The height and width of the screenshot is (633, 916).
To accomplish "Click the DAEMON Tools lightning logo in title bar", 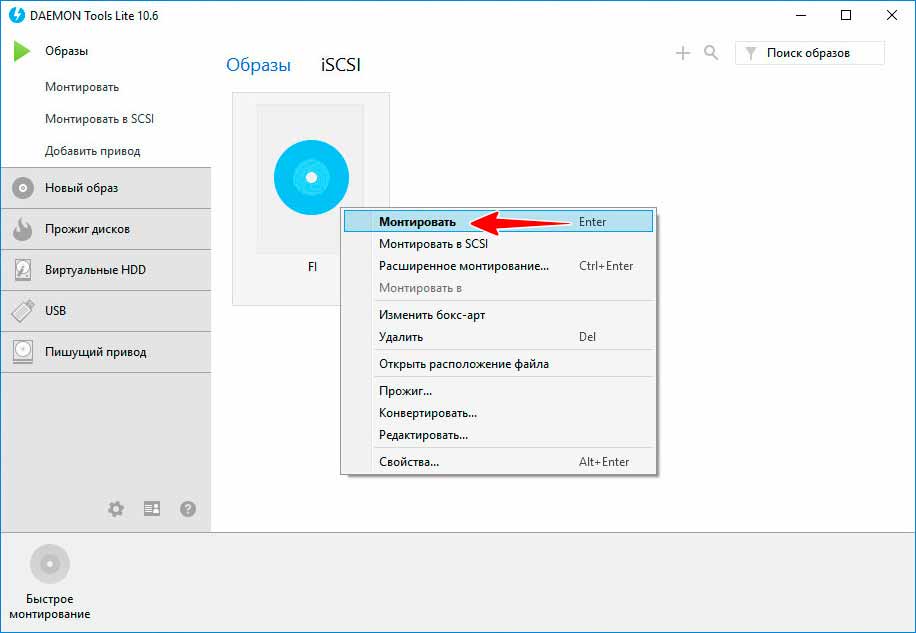I will (x=17, y=15).
